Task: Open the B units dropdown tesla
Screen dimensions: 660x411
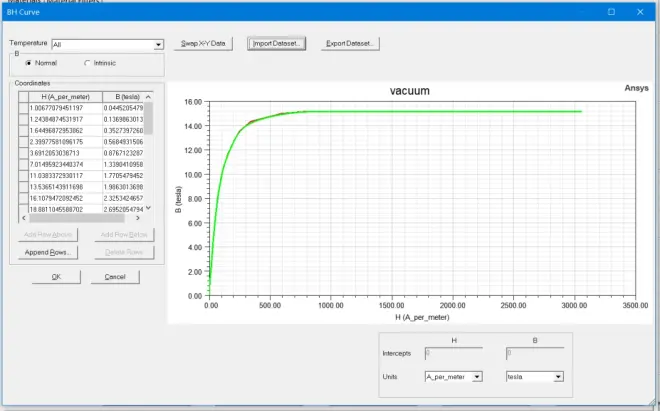Action: tap(558, 377)
